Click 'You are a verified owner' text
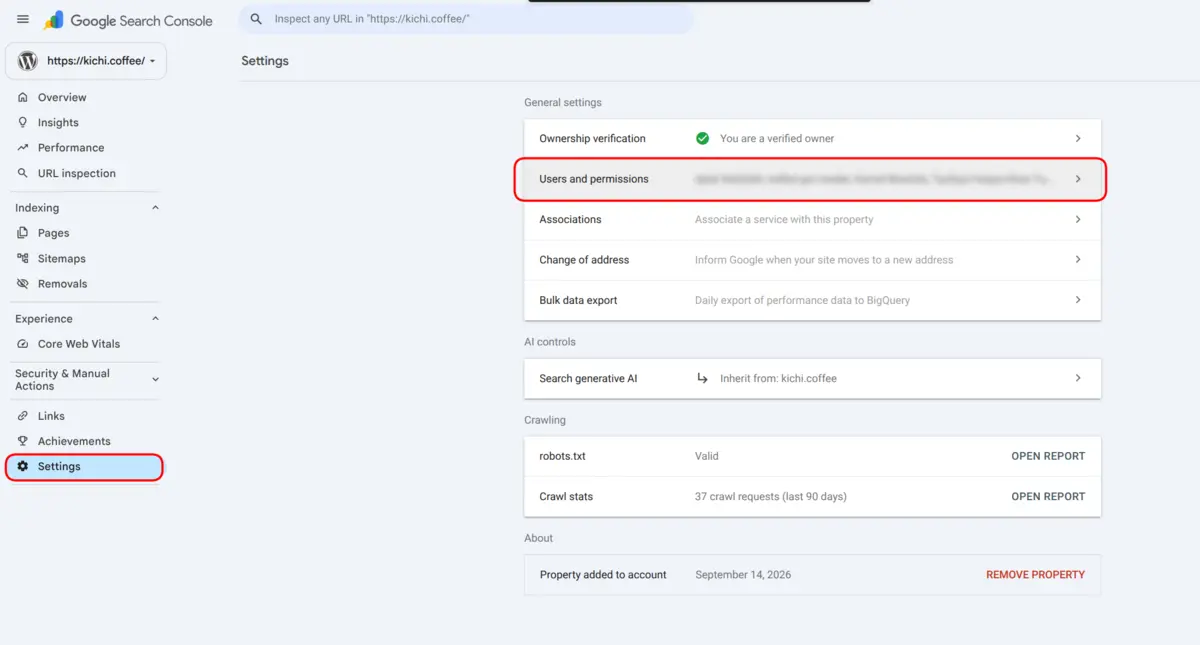The image size is (1200, 645). (x=777, y=138)
